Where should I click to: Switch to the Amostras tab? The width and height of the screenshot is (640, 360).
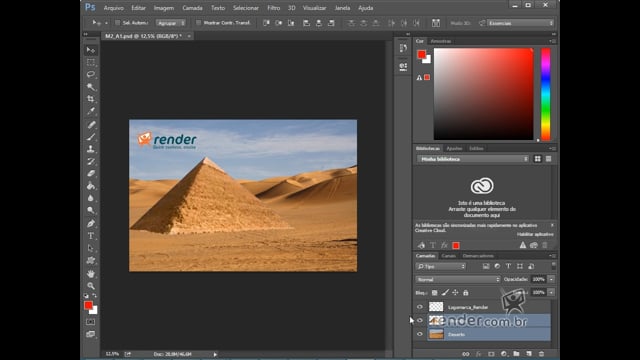tap(441, 41)
